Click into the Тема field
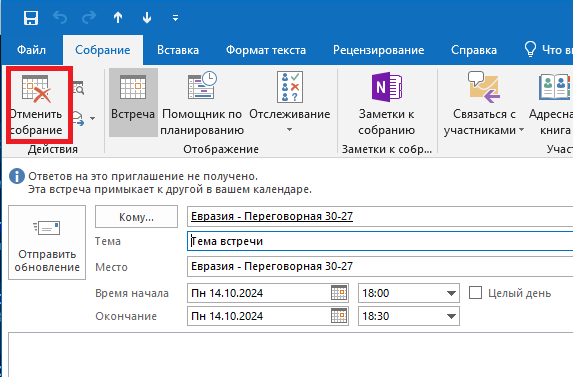573x377 pixels. [x=380, y=241]
